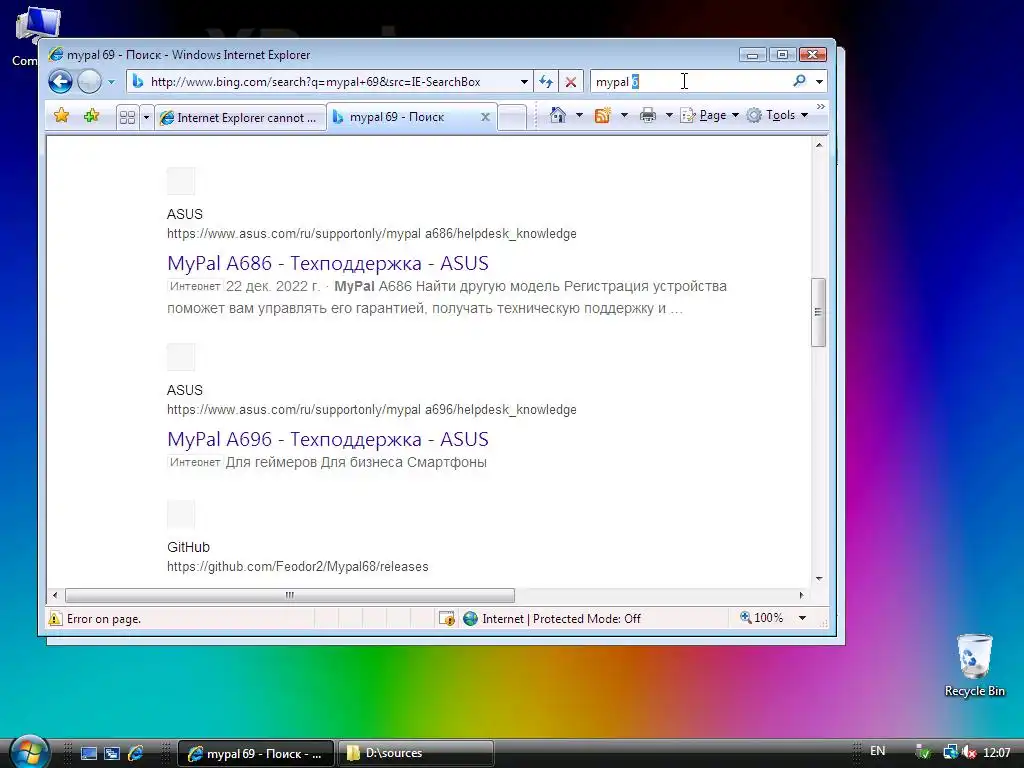This screenshot has height=768, width=1024.
Task: Select the 'mypal 69 - Поиск' tab
Action: (x=404, y=117)
